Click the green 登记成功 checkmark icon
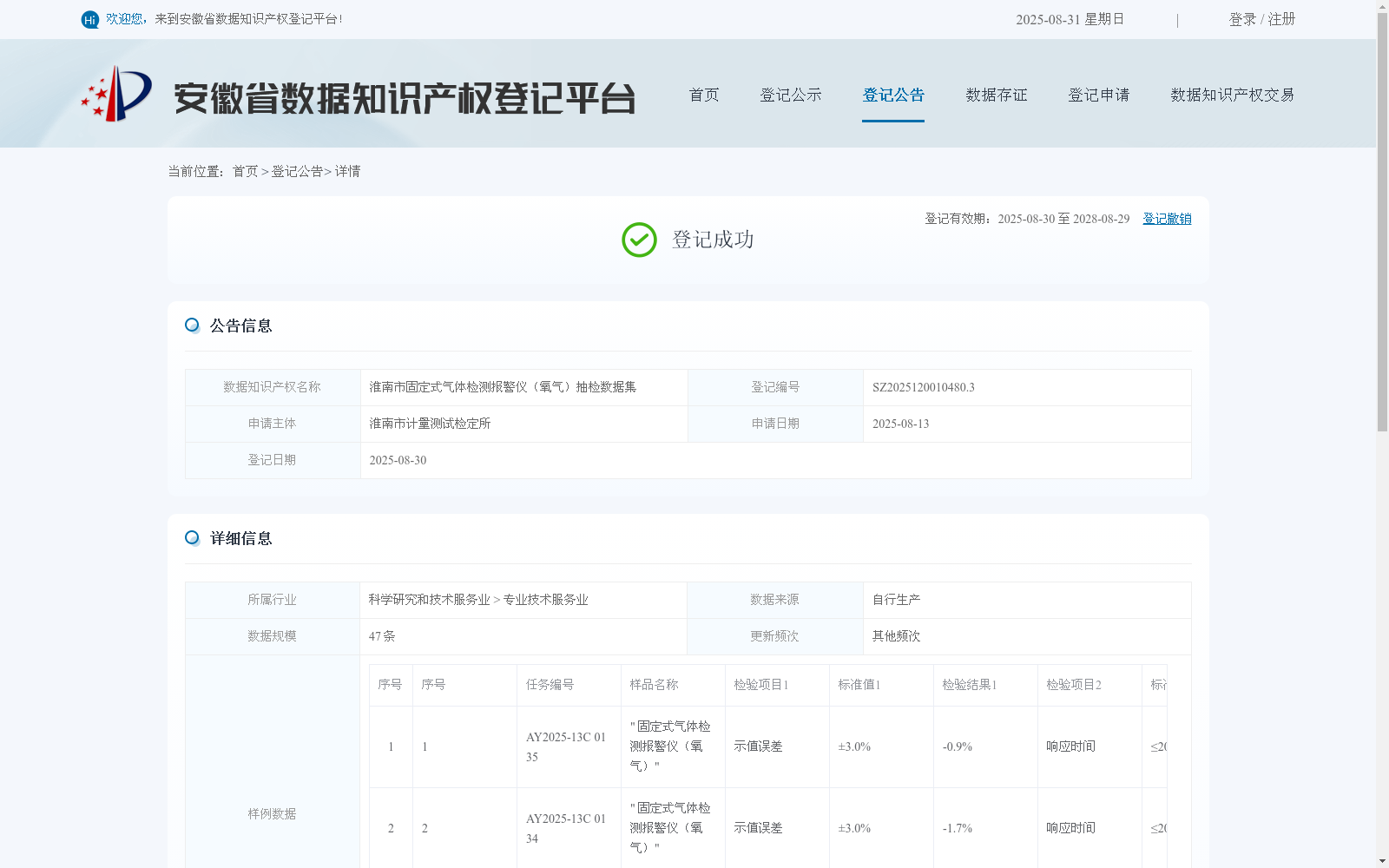Screen dimensions: 1389x868 click(x=639, y=240)
